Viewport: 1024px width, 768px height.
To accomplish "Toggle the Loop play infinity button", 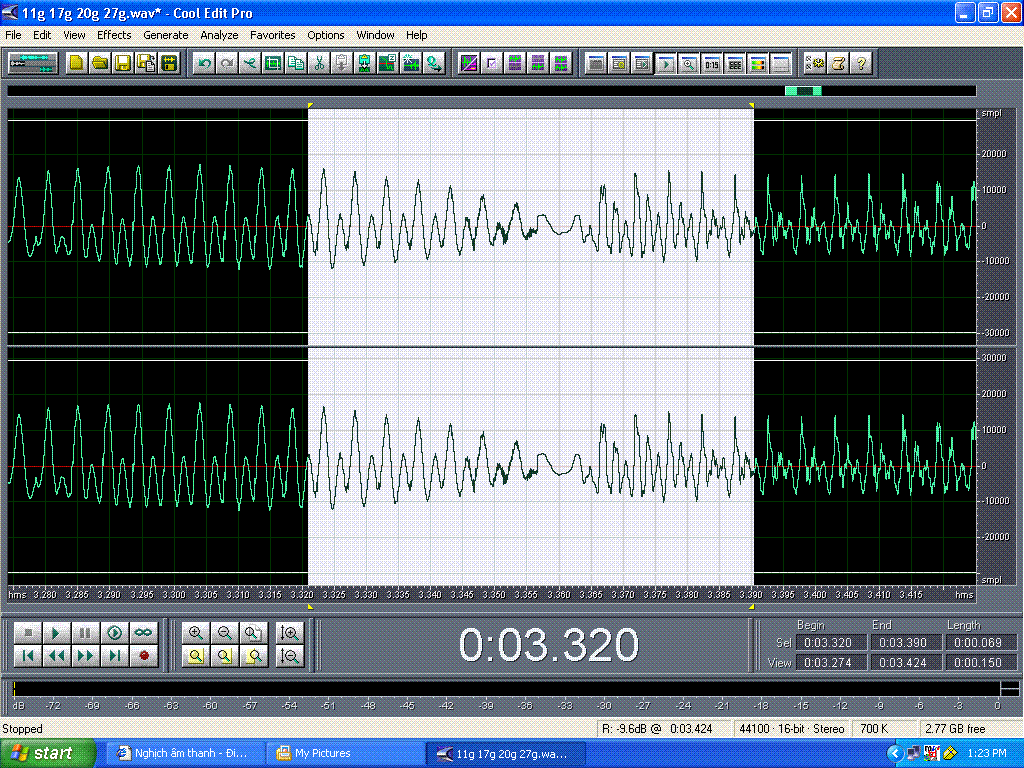I will click(x=144, y=632).
